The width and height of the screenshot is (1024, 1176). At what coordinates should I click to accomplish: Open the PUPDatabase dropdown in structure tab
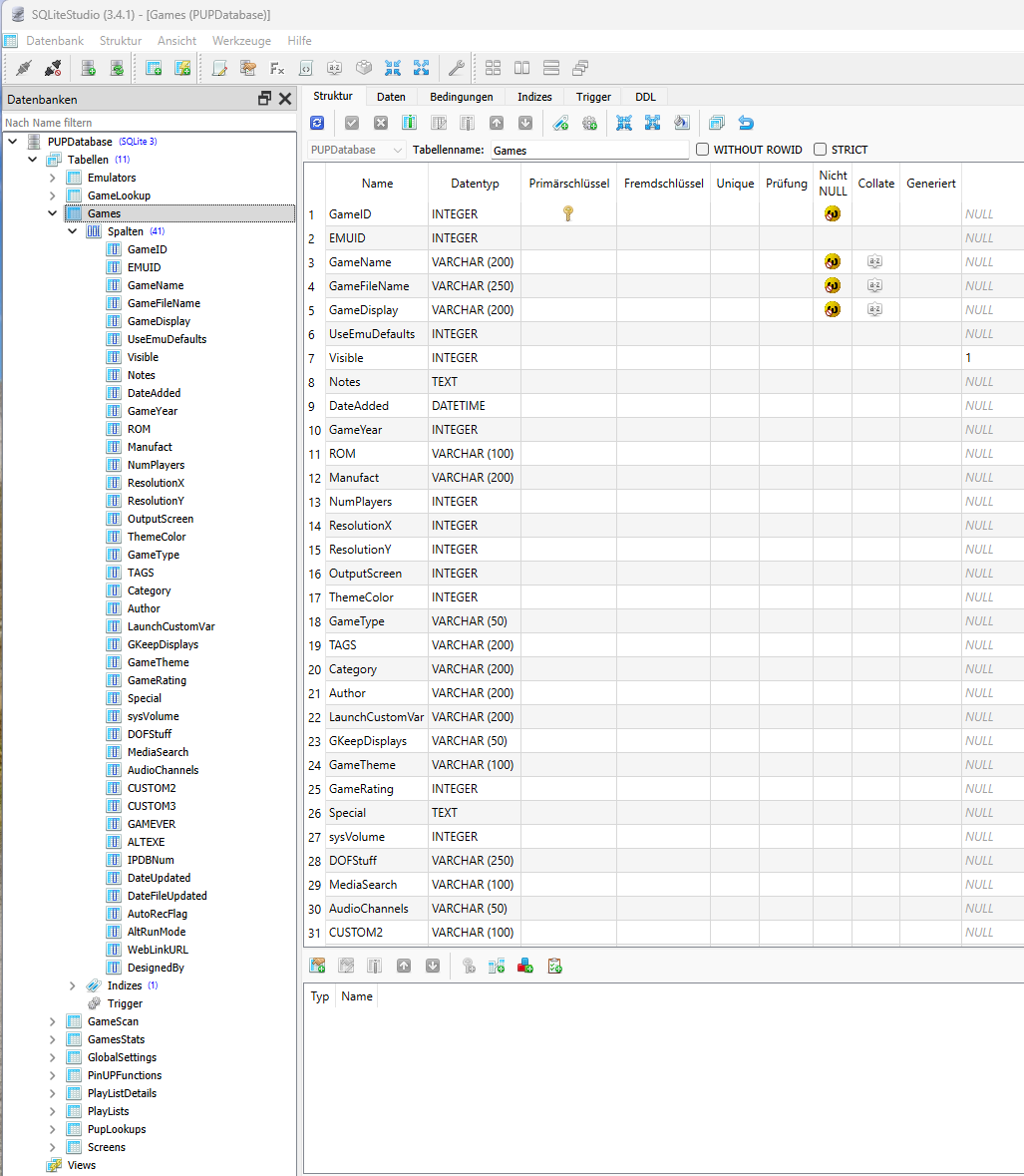(356, 150)
